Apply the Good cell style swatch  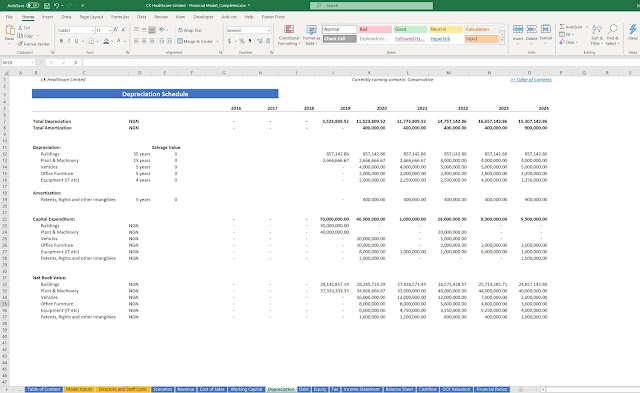(x=410, y=29)
